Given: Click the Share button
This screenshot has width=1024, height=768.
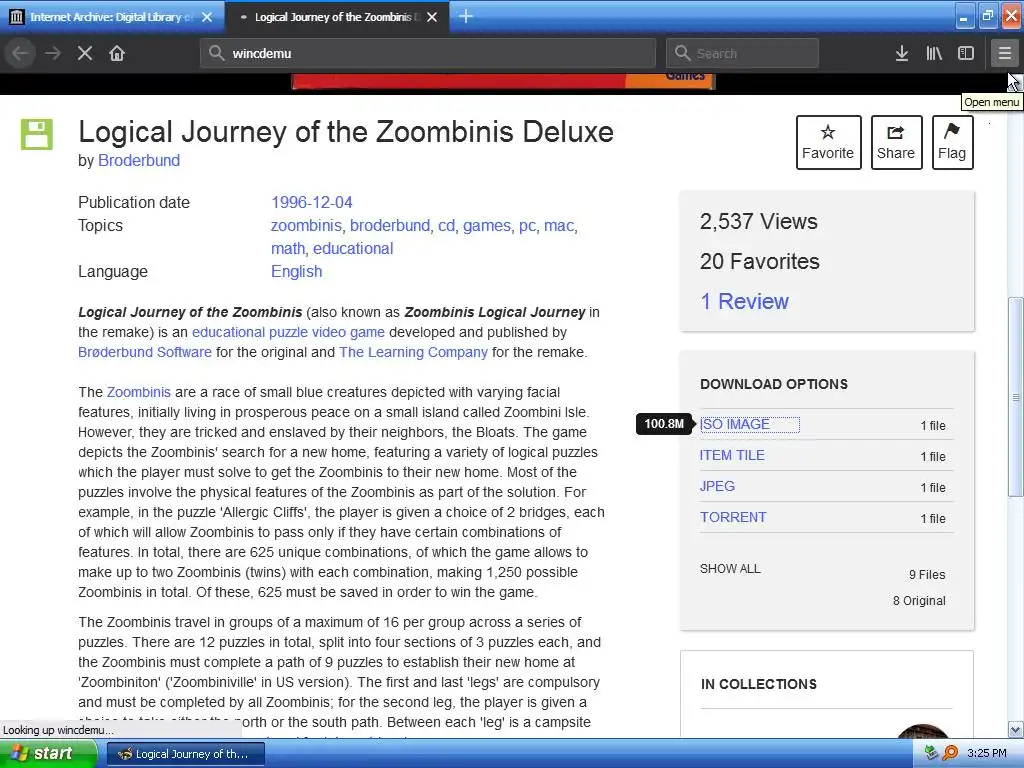Looking at the screenshot, I should (896, 142).
